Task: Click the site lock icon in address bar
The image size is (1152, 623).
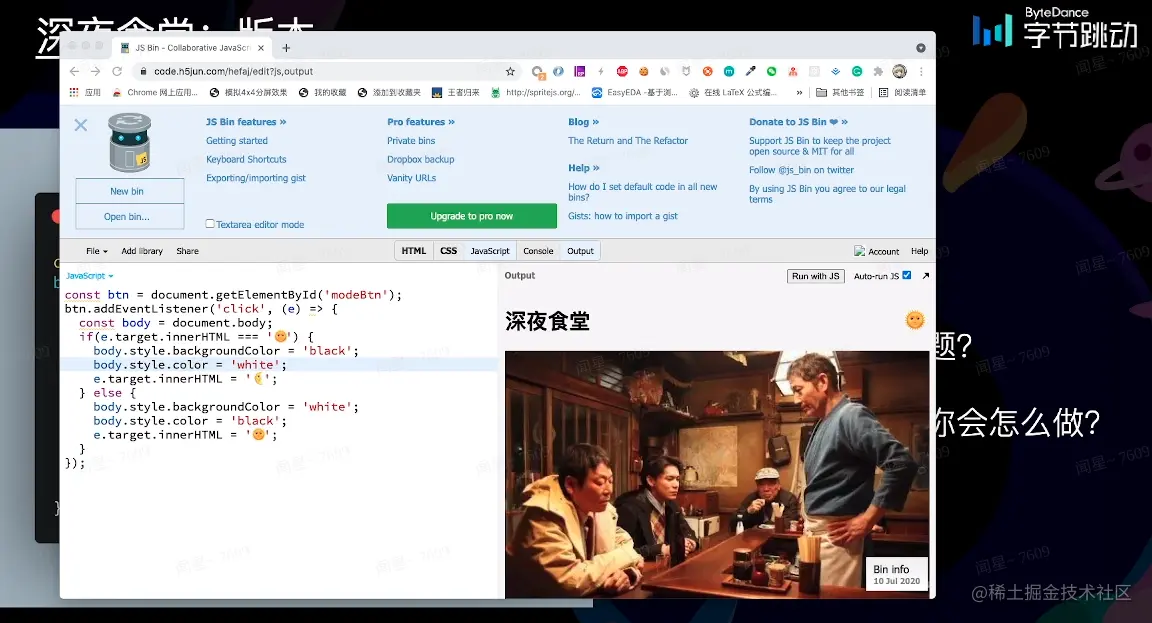Action: [x=143, y=71]
